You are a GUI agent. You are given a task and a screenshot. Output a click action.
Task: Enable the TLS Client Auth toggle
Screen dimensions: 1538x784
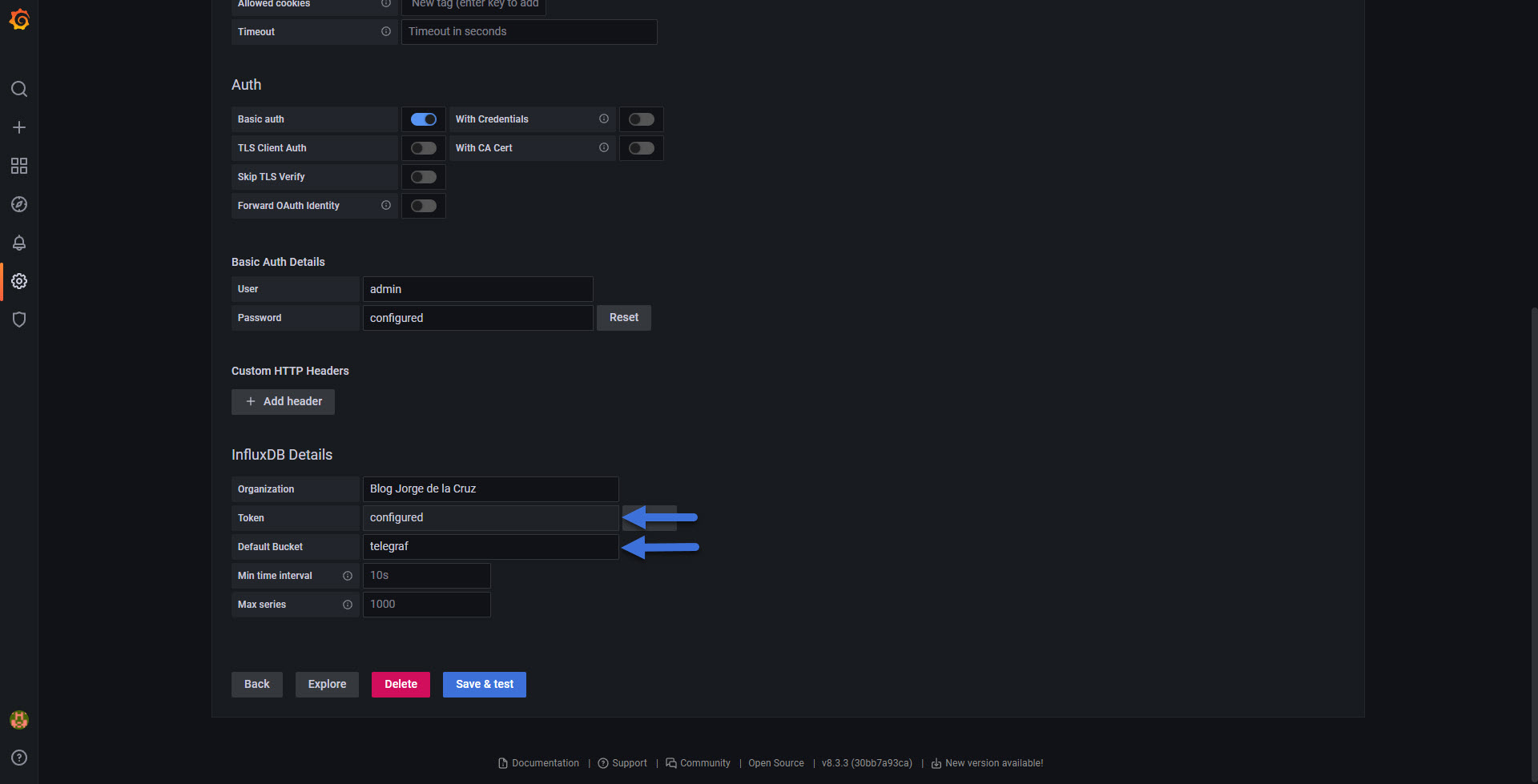coord(424,148)
